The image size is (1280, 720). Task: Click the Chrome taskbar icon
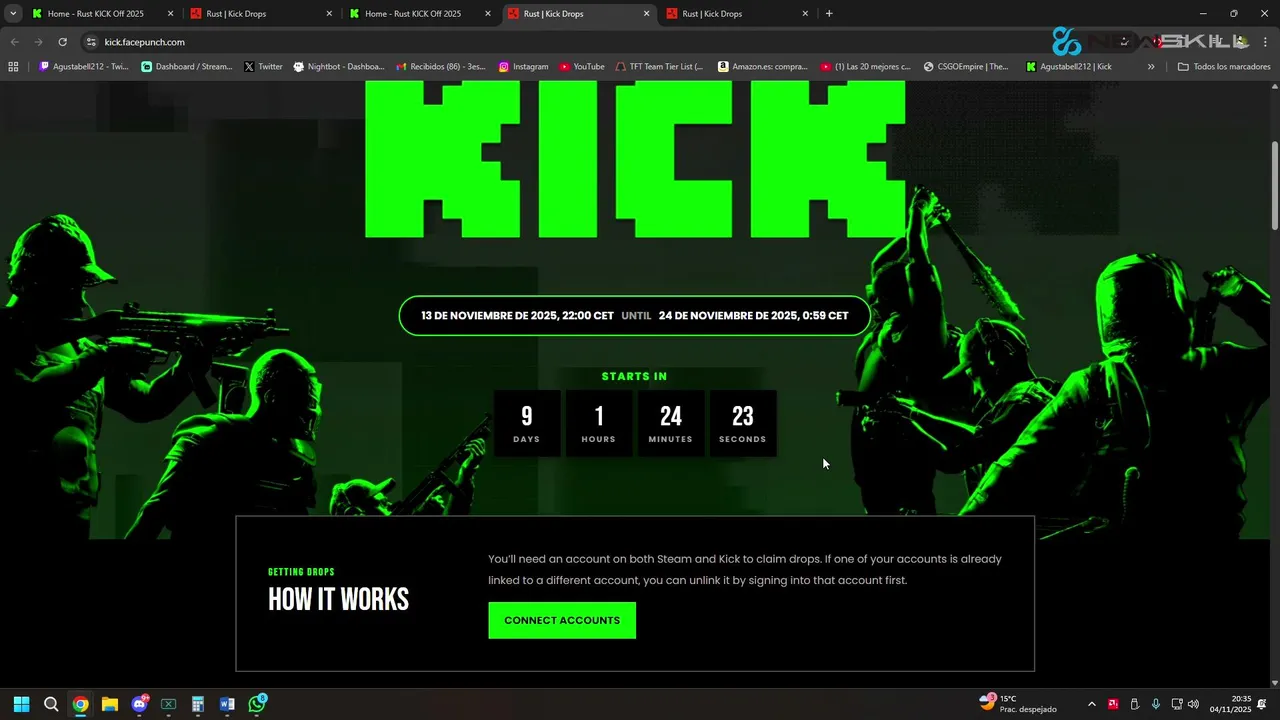(x=80, y=704)
